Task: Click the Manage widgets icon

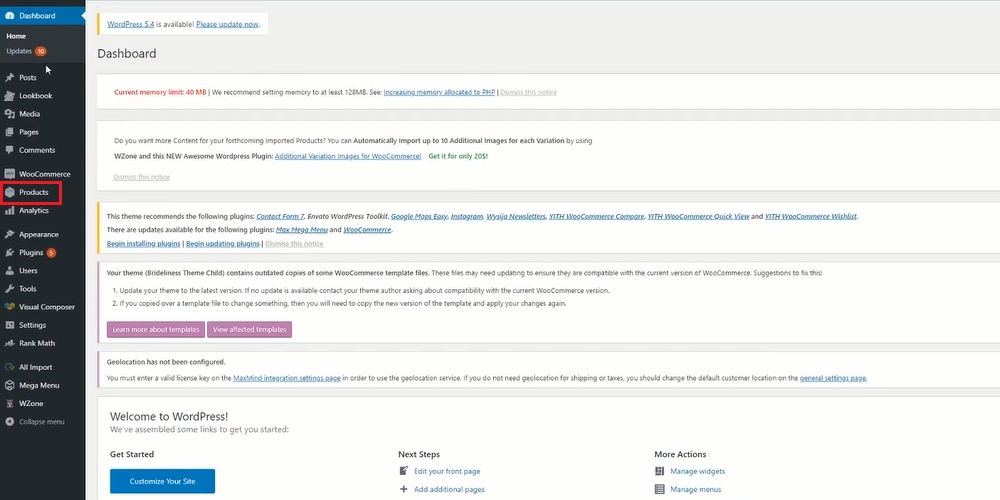Action: [659, 471]
